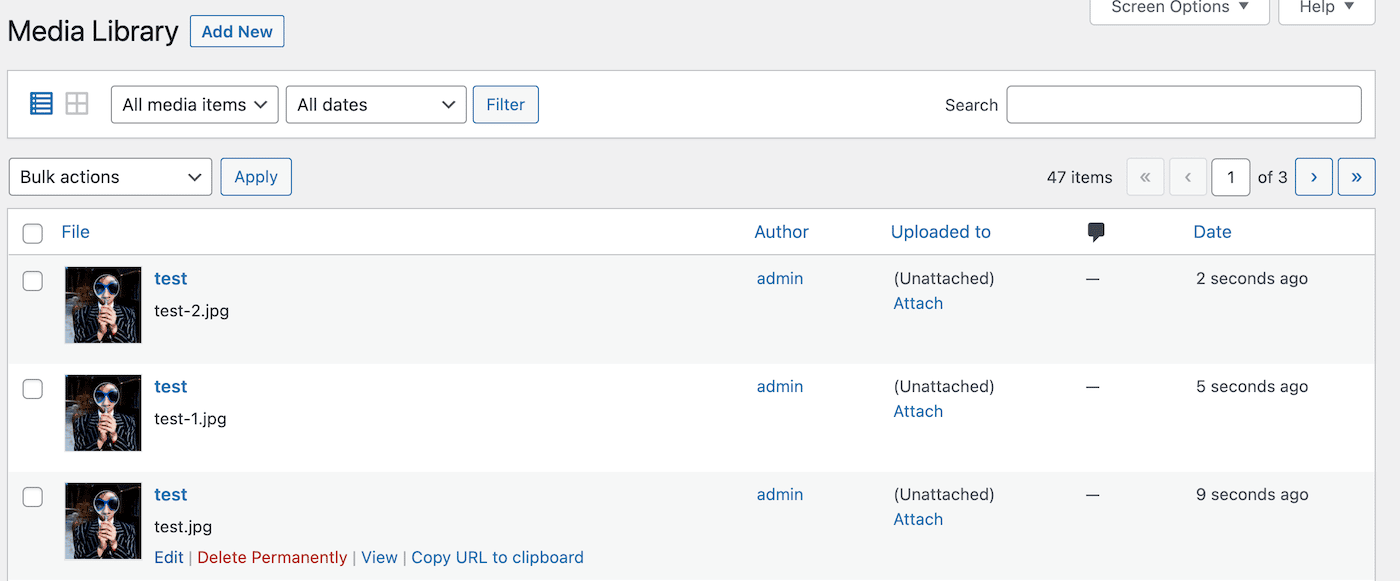Jump to last page of media
The height and width of the screenshot is (581, 1400).
click(1356, 177)
